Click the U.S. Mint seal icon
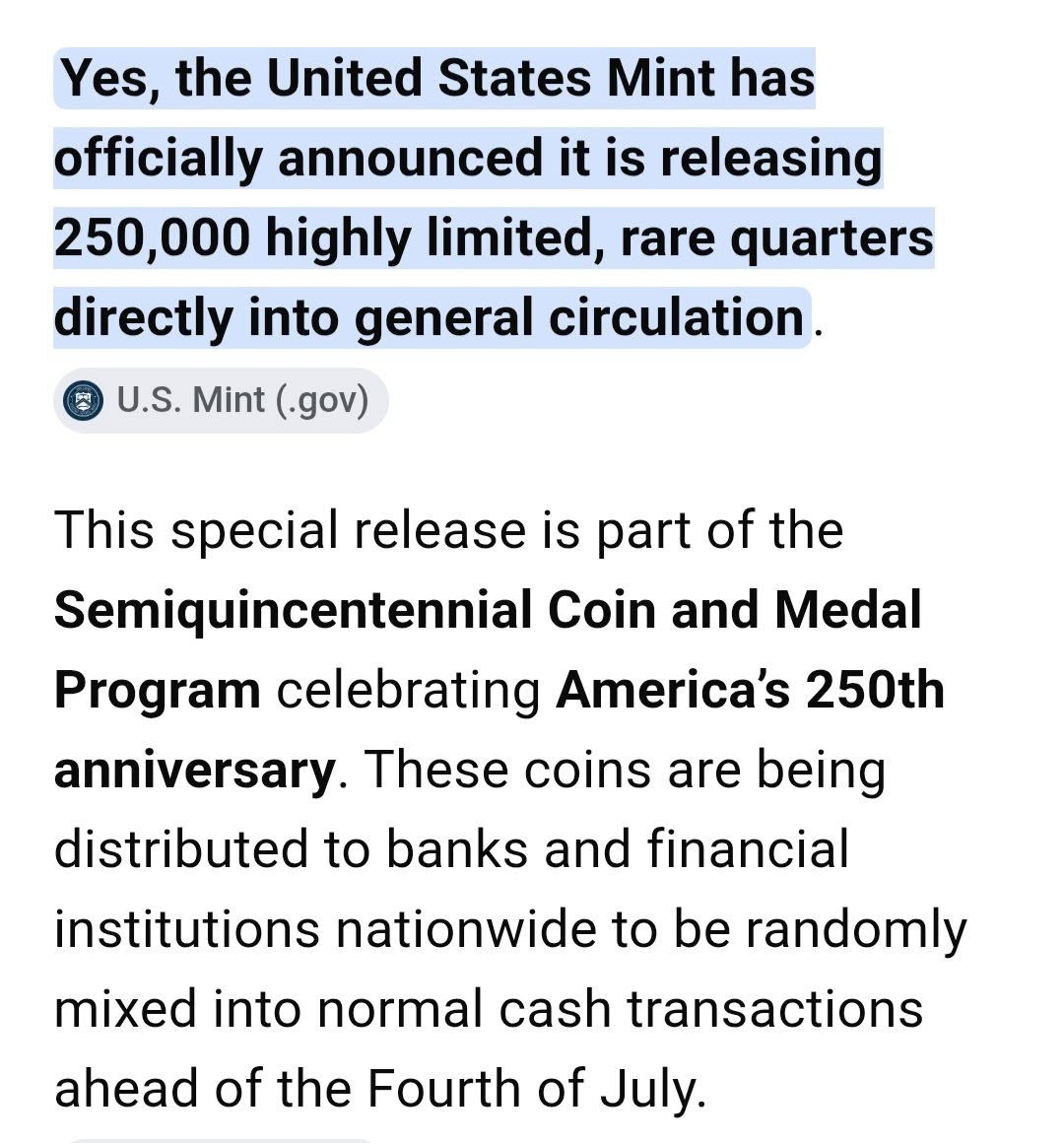 (x=83, y=400)
